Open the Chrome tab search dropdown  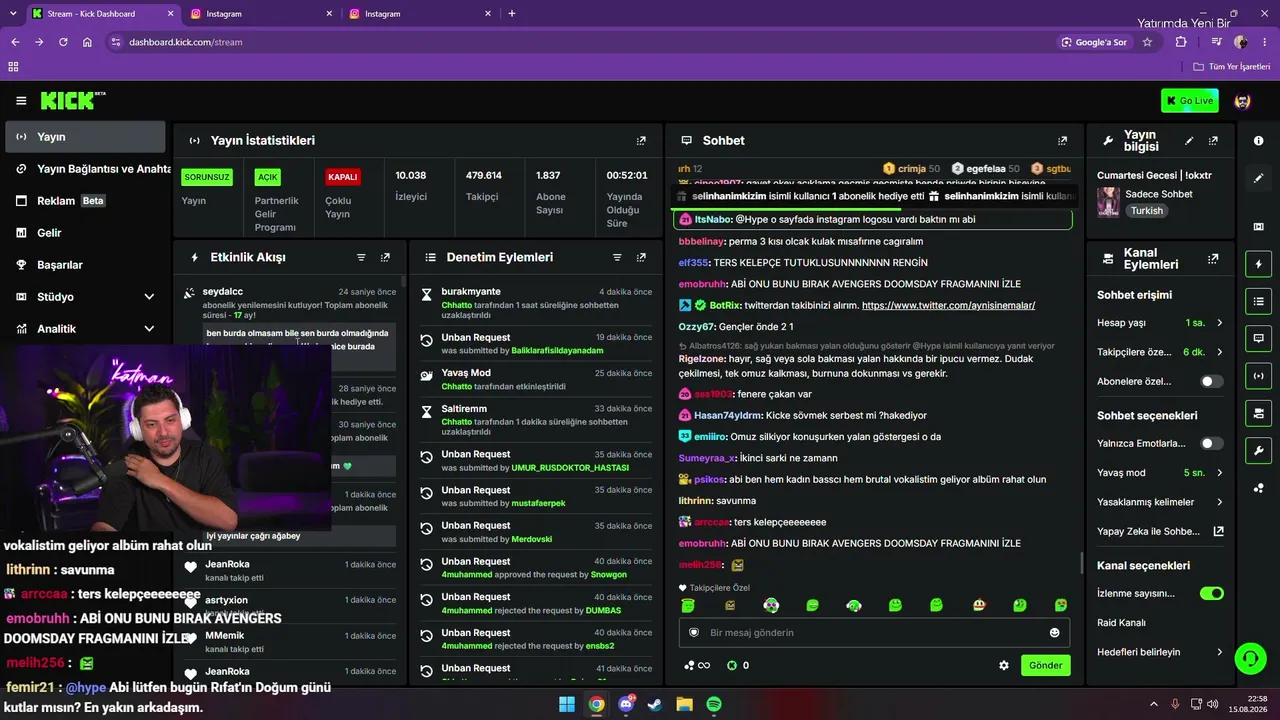coord(14,14)
